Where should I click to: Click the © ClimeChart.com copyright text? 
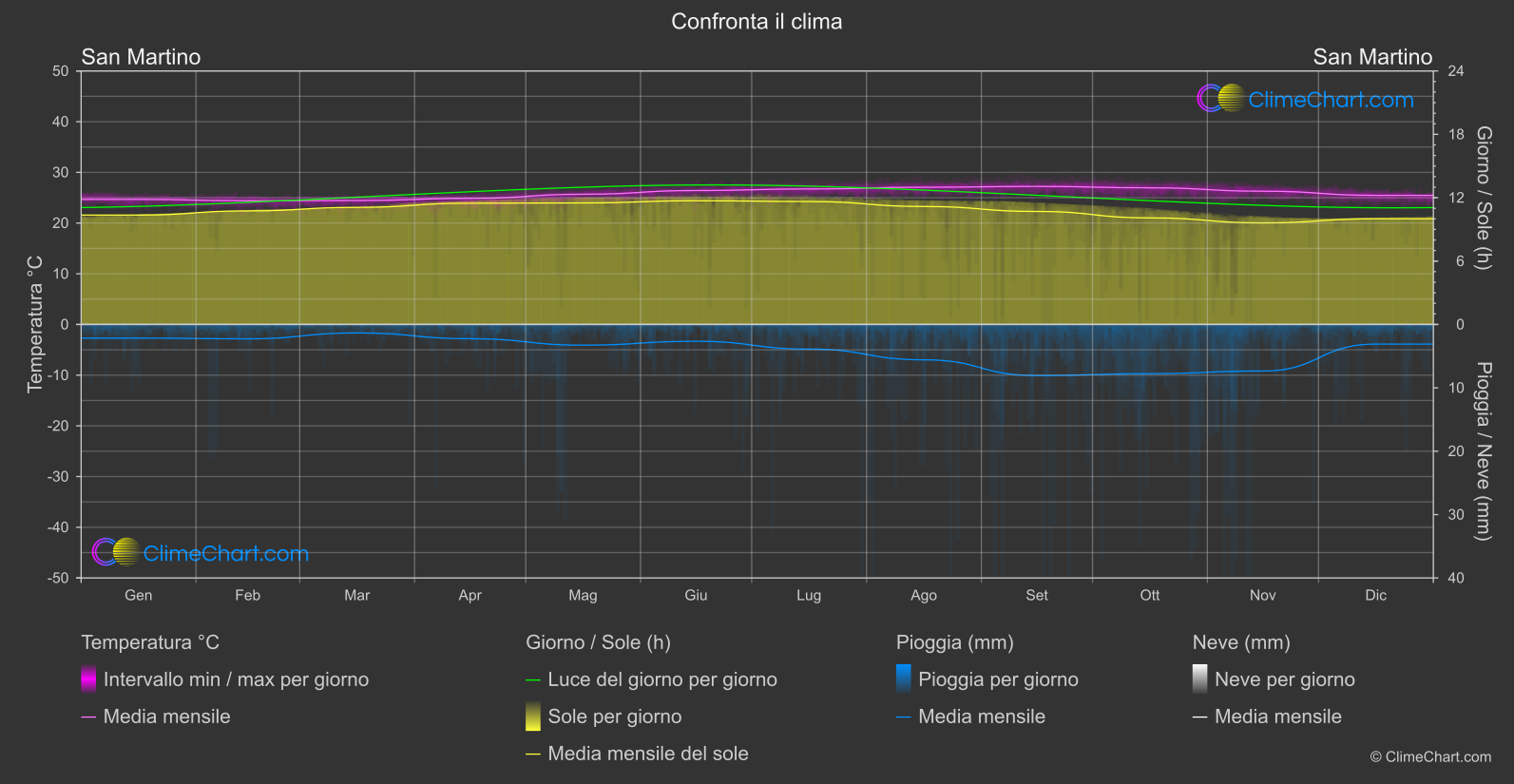(1430, 756)
